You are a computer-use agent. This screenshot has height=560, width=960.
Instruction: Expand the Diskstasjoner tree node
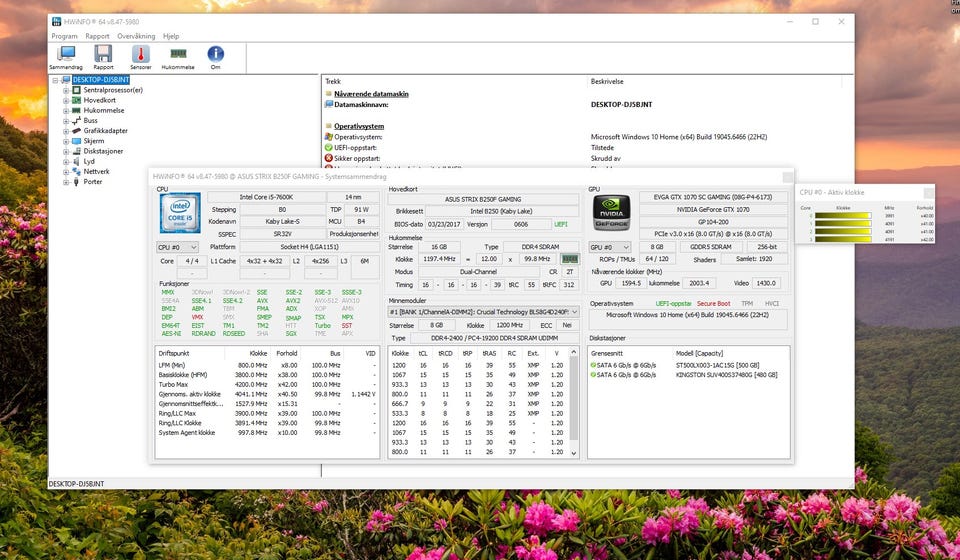[66, 151]
